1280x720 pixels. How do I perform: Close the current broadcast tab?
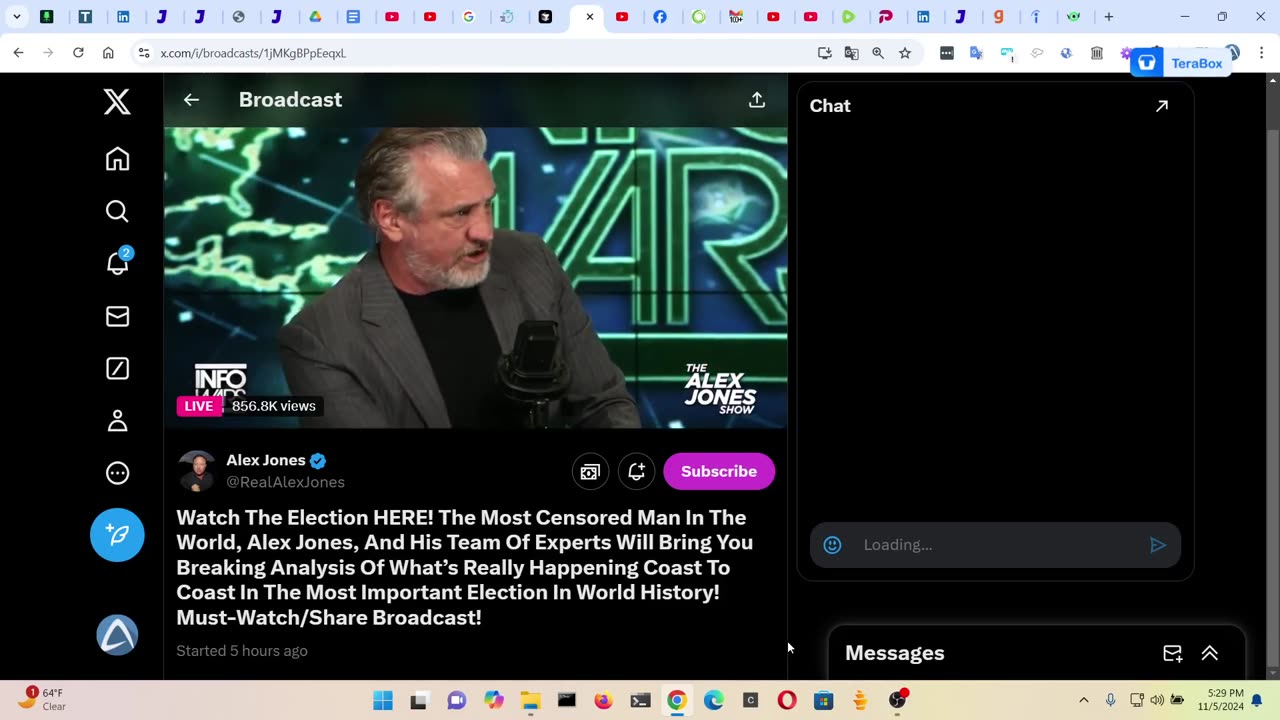click(589, 17)
